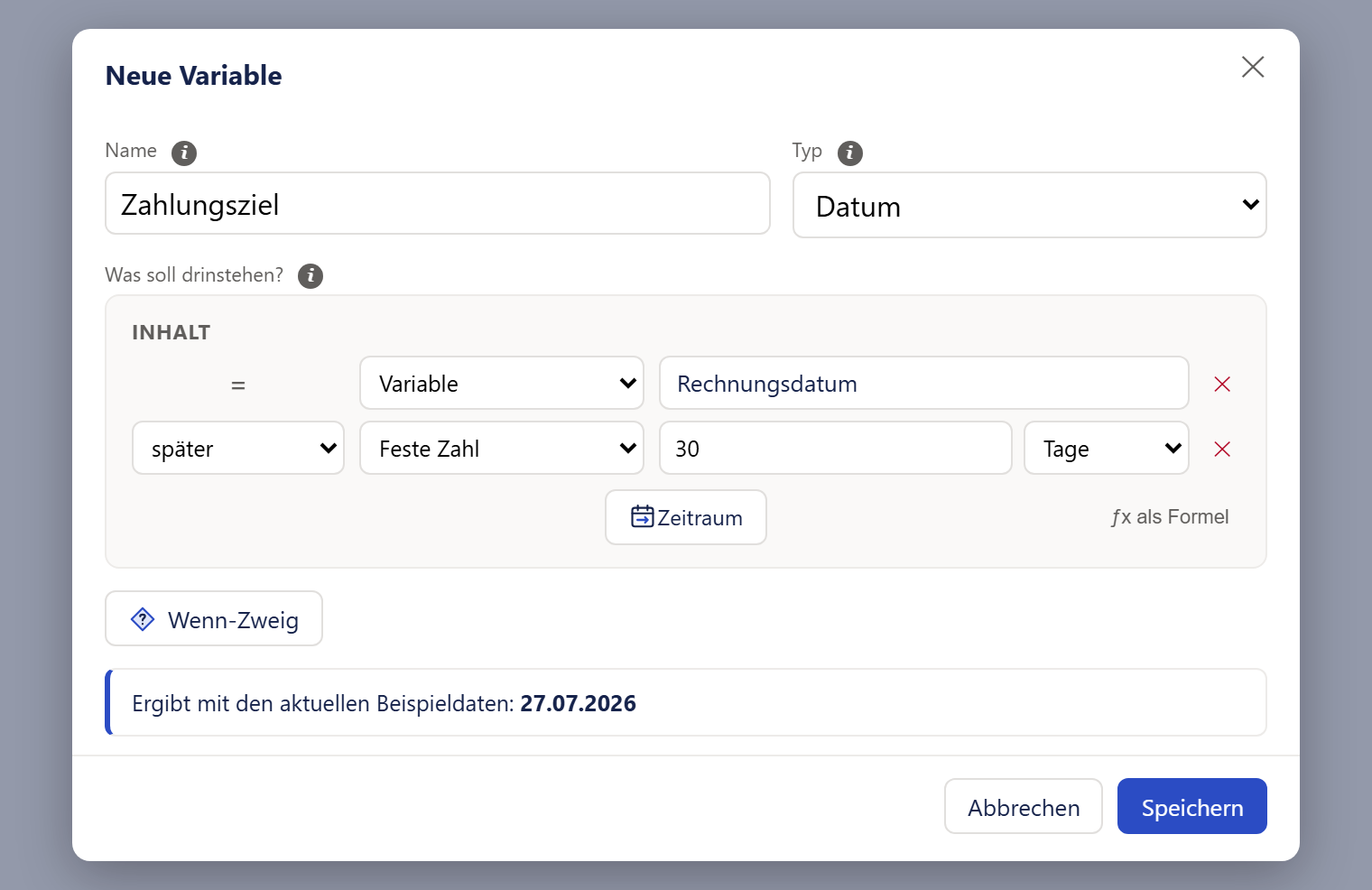Open the Typ dropdown showing Datum
The height and width of the screenshot is (890, 1372).
(x=1030, y=205)
